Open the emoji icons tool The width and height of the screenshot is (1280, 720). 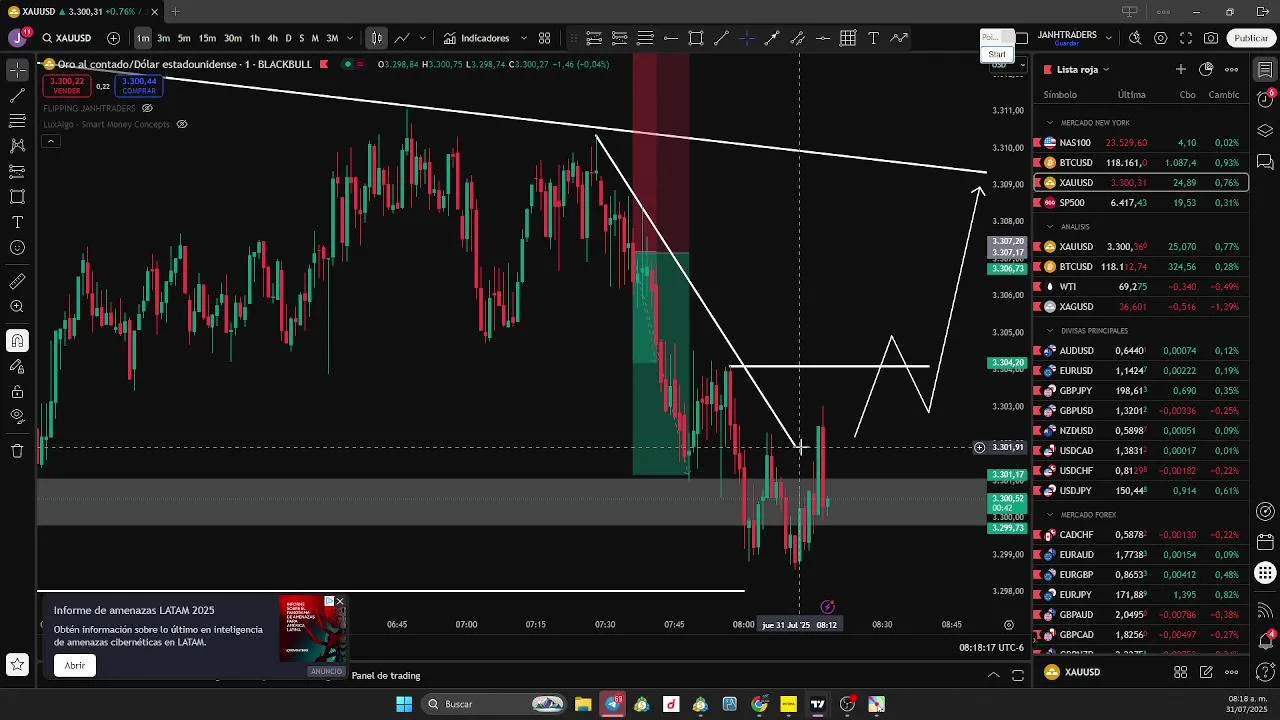click(x=17, y=247)
